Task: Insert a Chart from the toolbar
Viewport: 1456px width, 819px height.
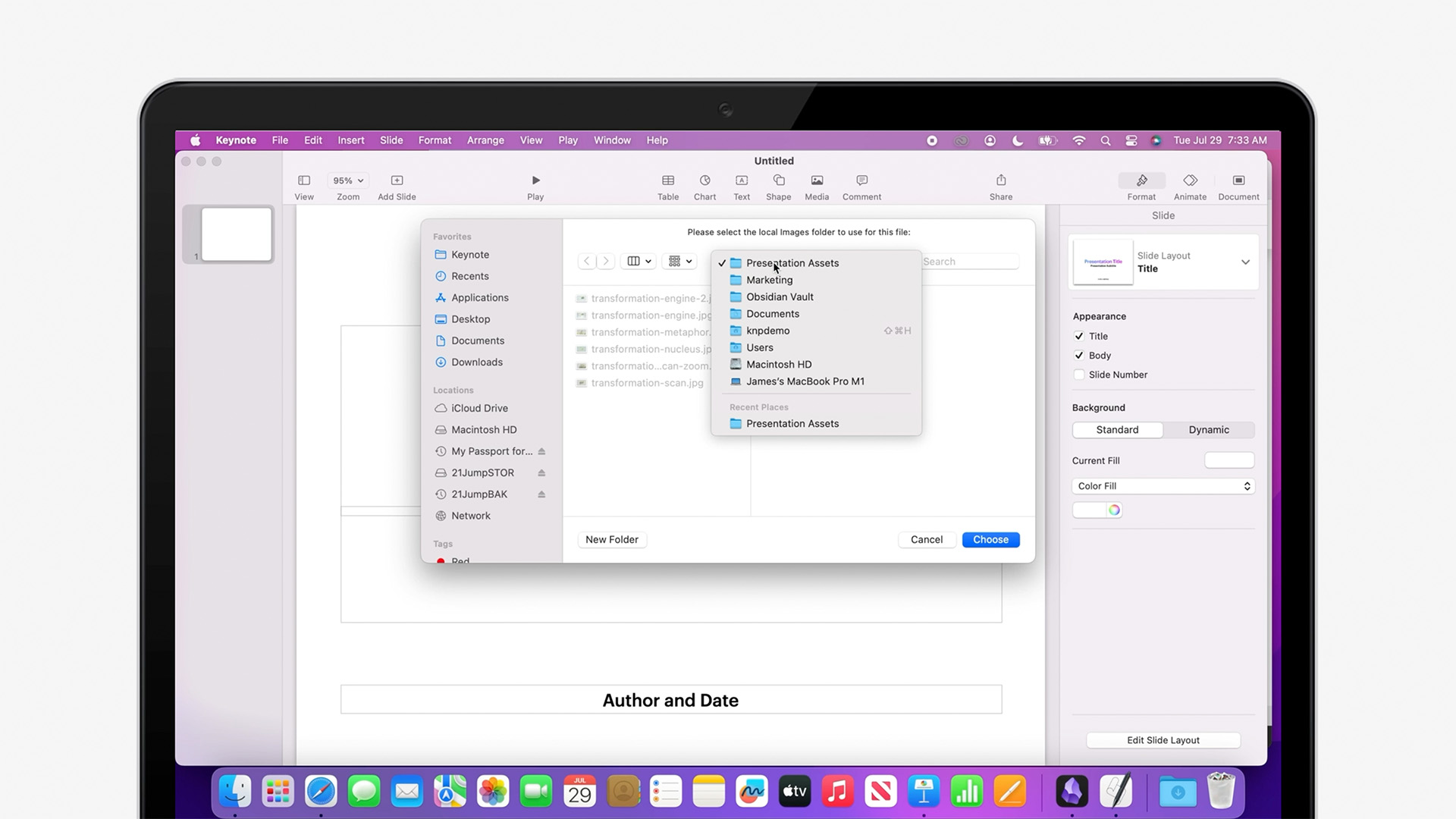Action: (x=704, y=186)
